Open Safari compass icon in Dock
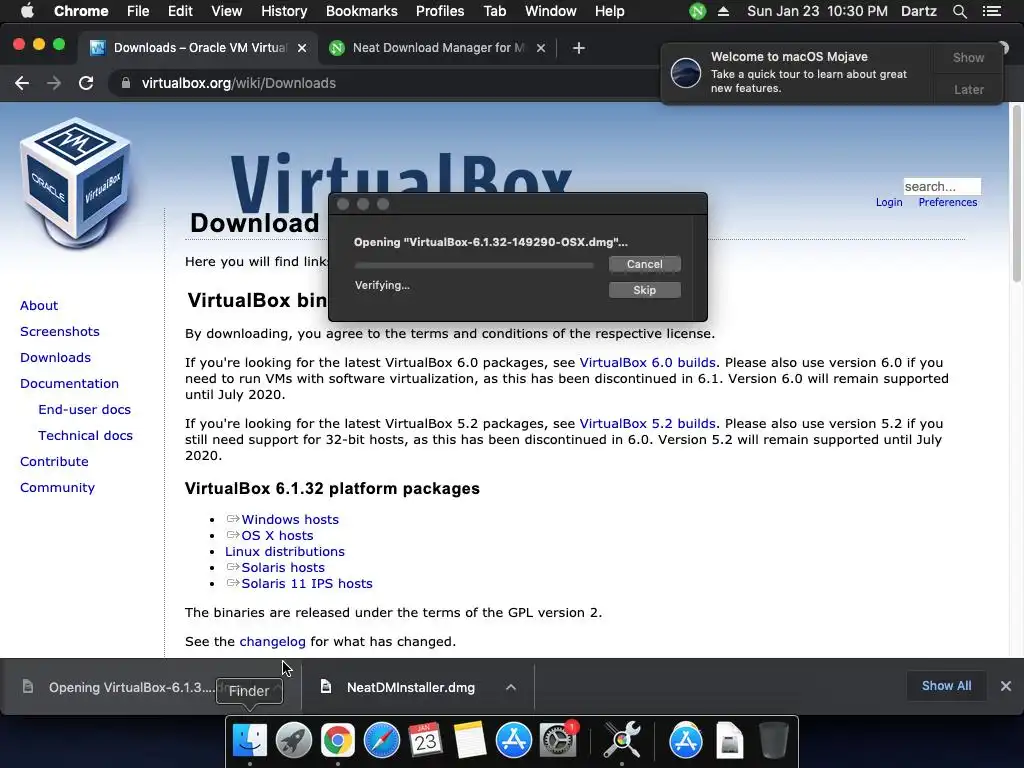This screenshot has width=1024, height=768. coord(381,740)
